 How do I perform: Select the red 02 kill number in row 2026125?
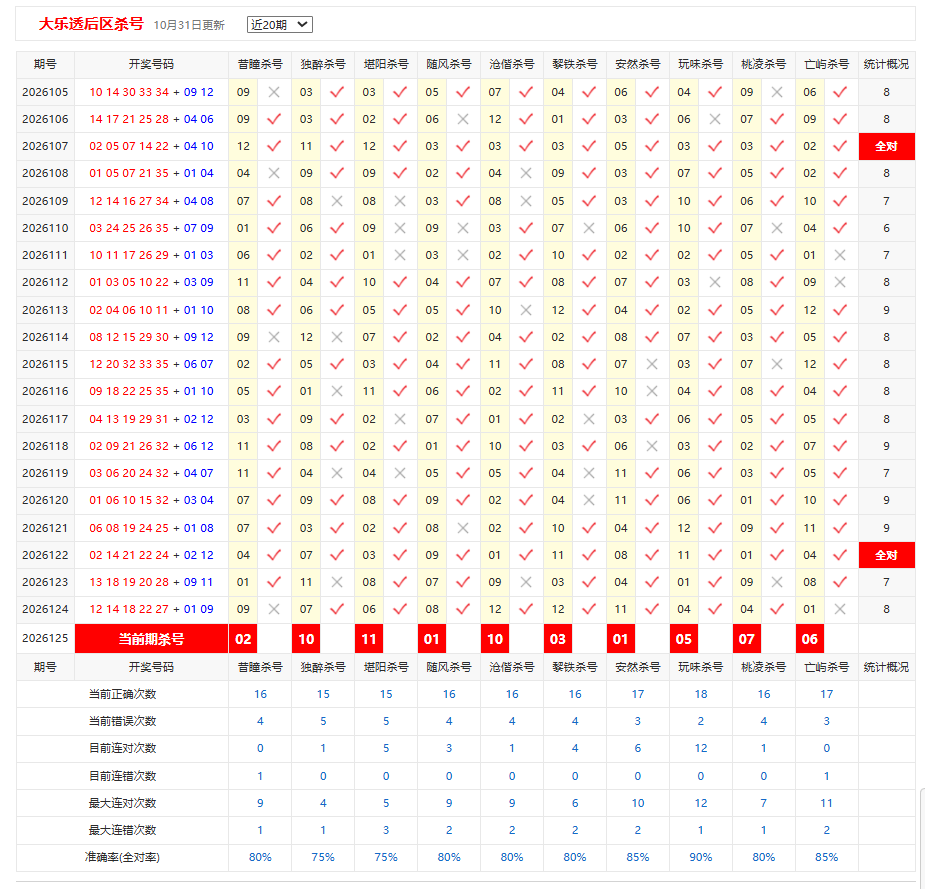tap(243, 639)
